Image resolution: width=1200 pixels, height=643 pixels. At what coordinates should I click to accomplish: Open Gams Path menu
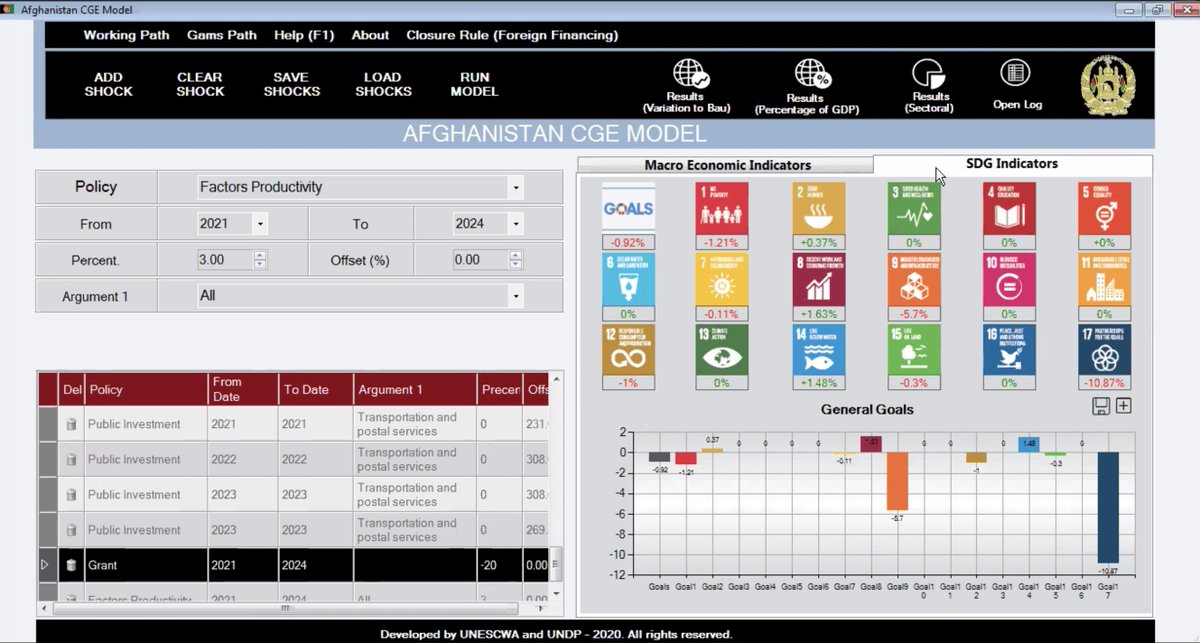(222, 35)
